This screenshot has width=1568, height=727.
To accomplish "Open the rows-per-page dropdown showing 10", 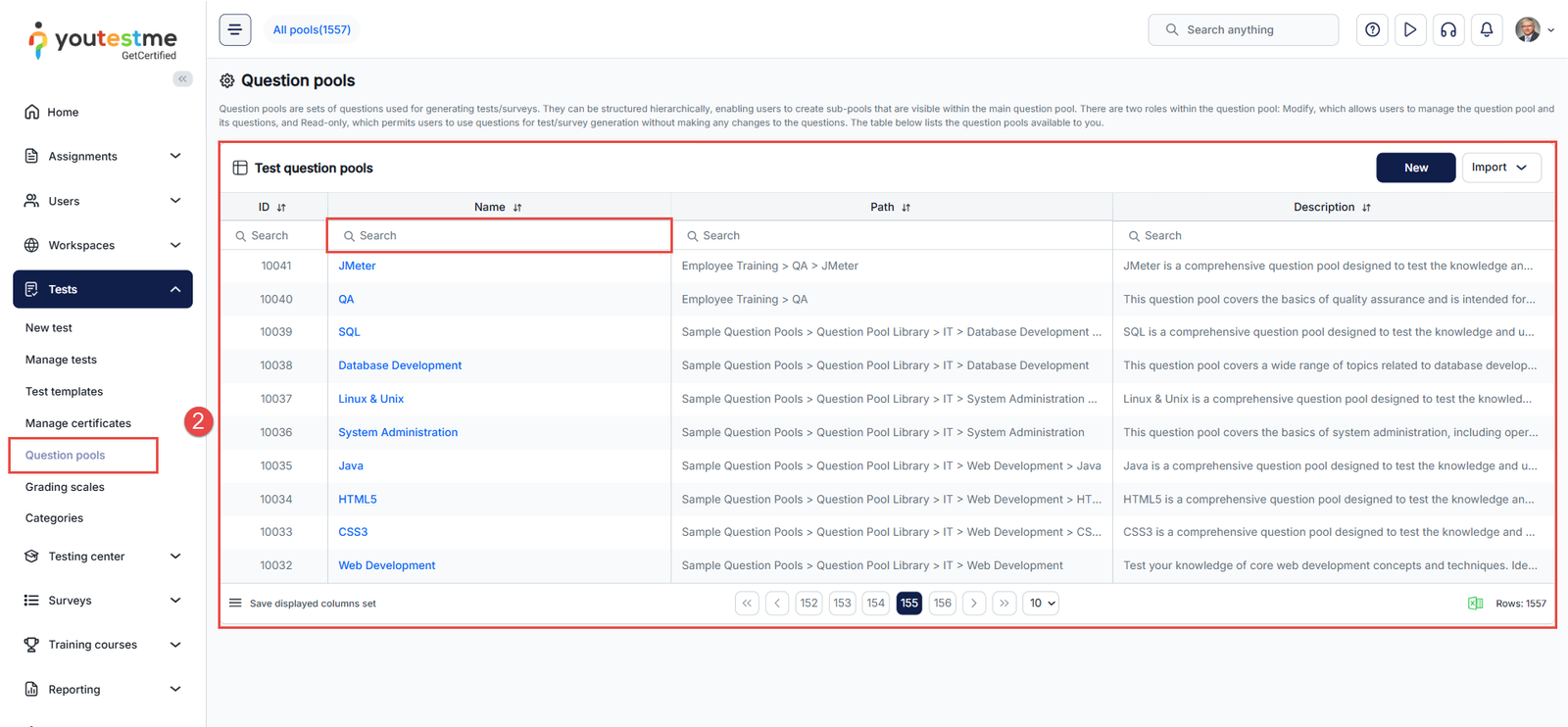I will 1042,604.
